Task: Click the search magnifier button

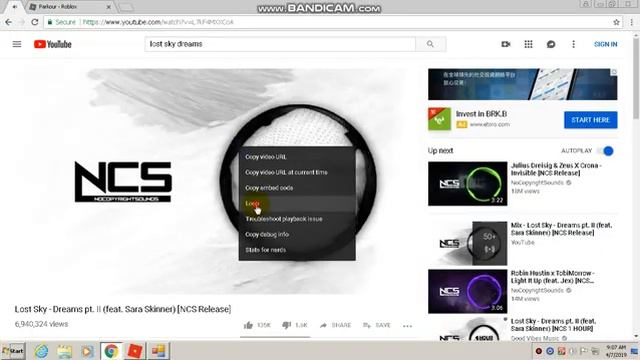Action: [x=430, y=44]
